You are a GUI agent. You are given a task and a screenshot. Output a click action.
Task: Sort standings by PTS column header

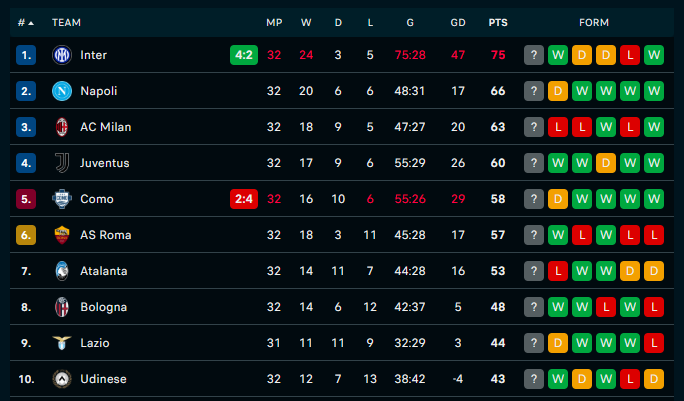coord(498,23)
